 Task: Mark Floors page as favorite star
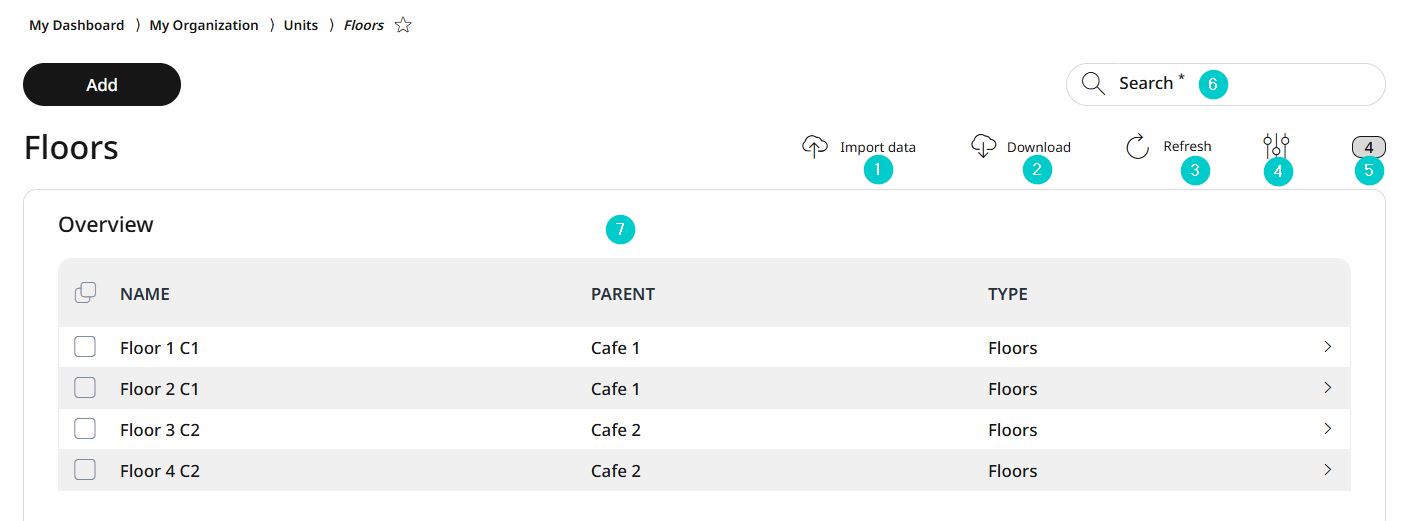pos(403,25)
